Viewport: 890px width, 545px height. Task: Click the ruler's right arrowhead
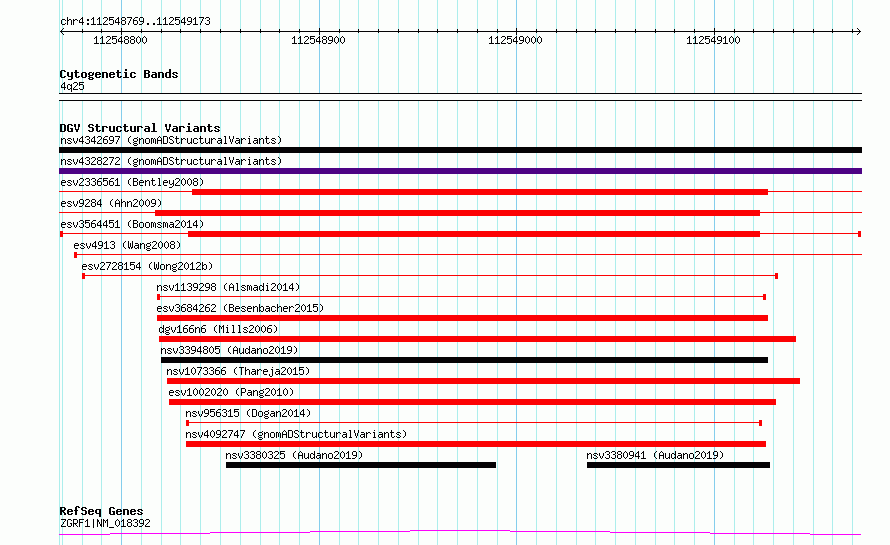click(859, 31)
